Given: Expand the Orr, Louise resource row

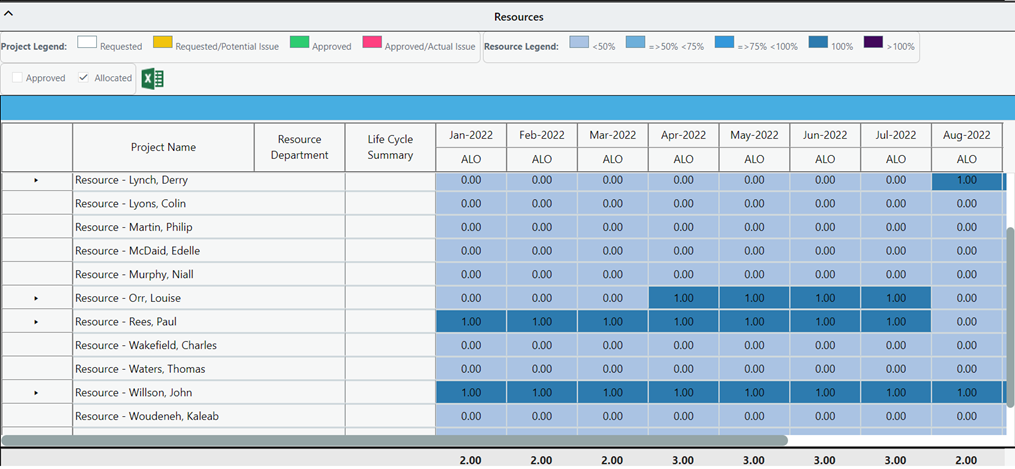Looking at the screenshot, I should click(36, 298).
